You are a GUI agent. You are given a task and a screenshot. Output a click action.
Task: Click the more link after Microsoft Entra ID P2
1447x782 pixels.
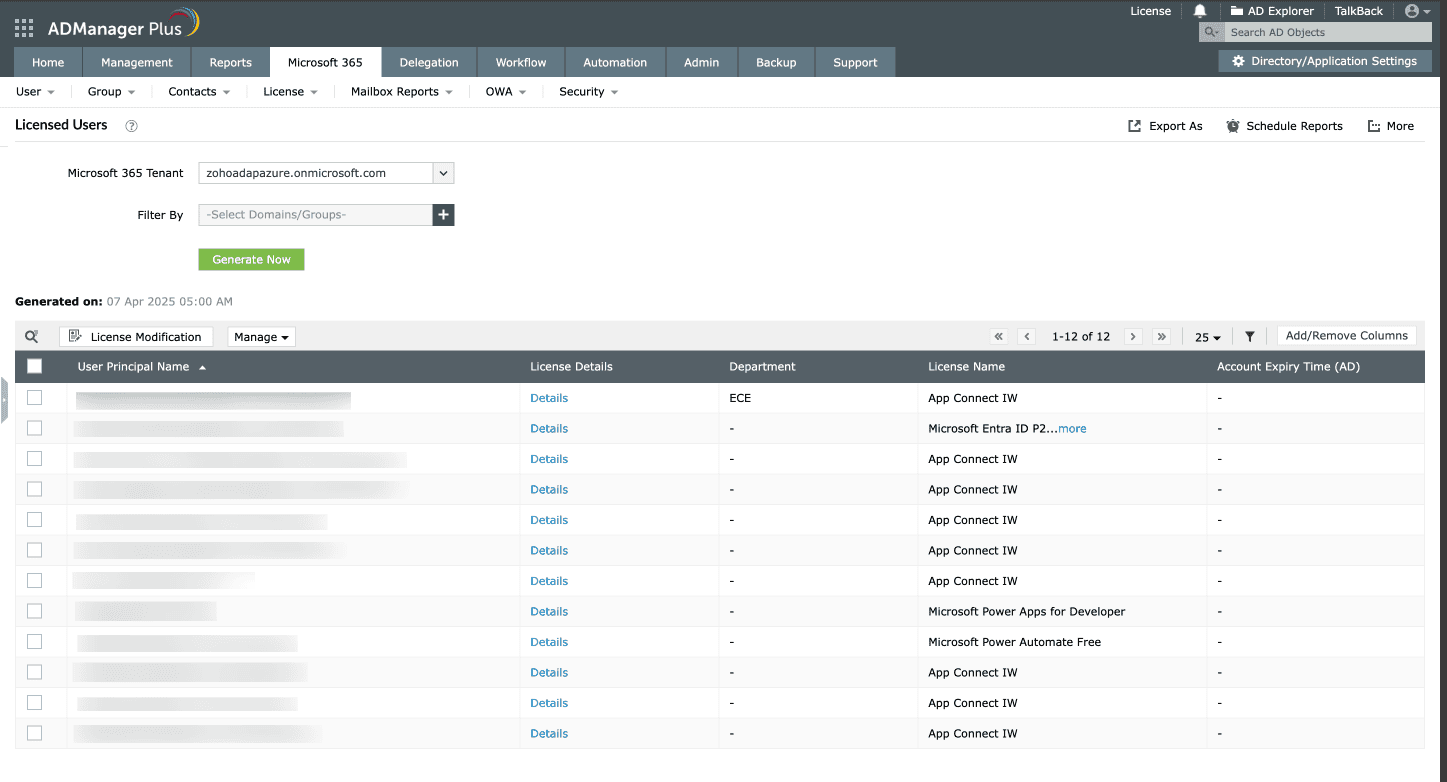[x=1072, y=429]
